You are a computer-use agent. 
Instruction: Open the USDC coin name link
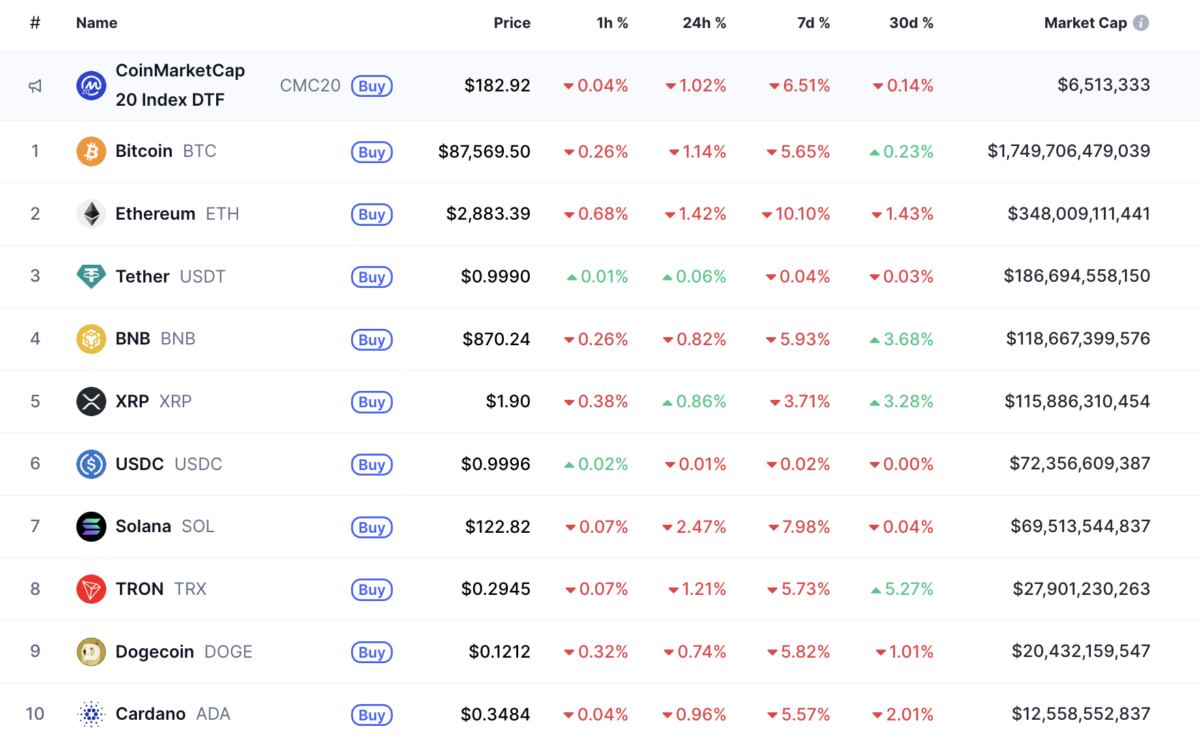139,464
